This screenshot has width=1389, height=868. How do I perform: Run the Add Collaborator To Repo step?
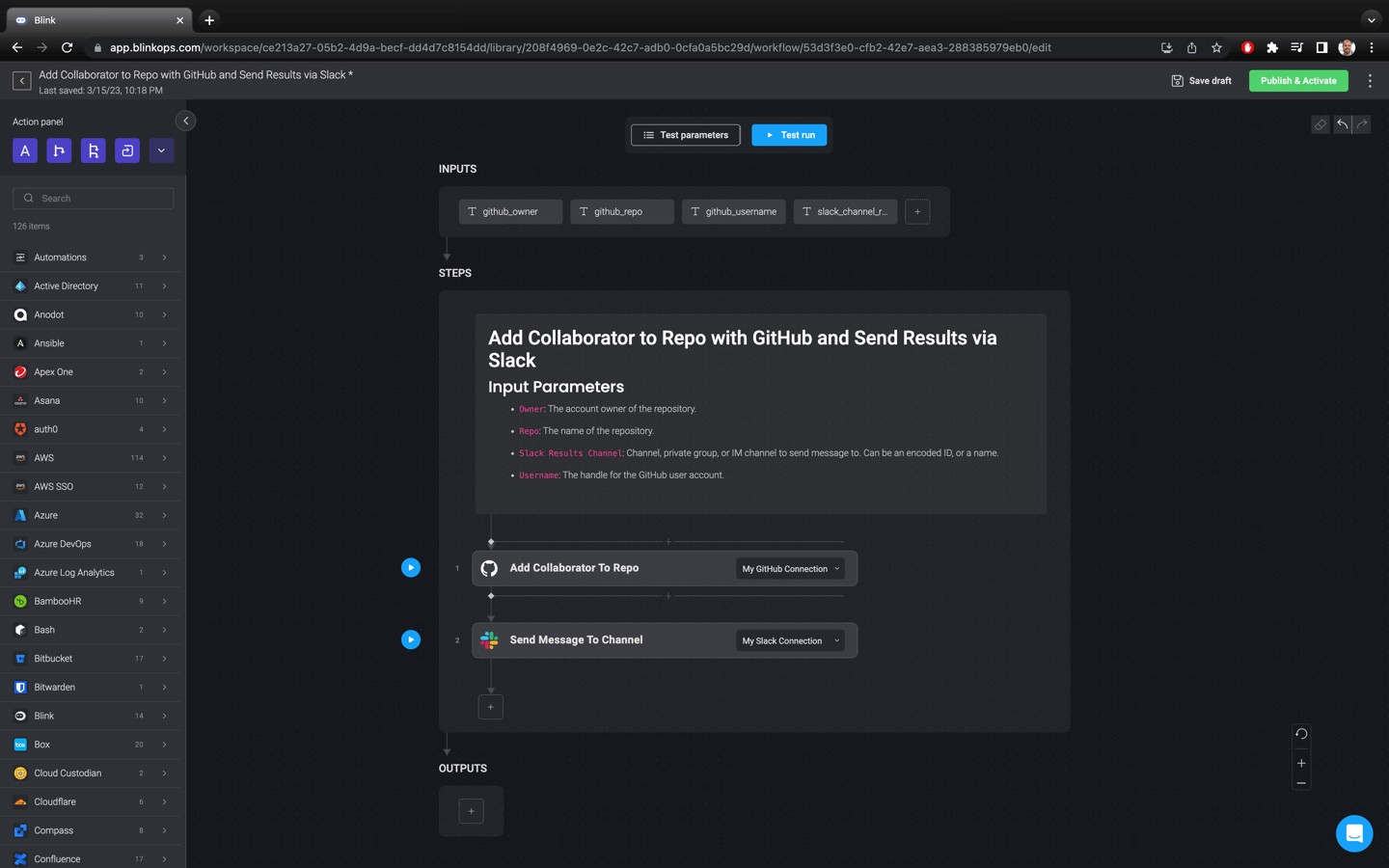(x=411, y=568)
